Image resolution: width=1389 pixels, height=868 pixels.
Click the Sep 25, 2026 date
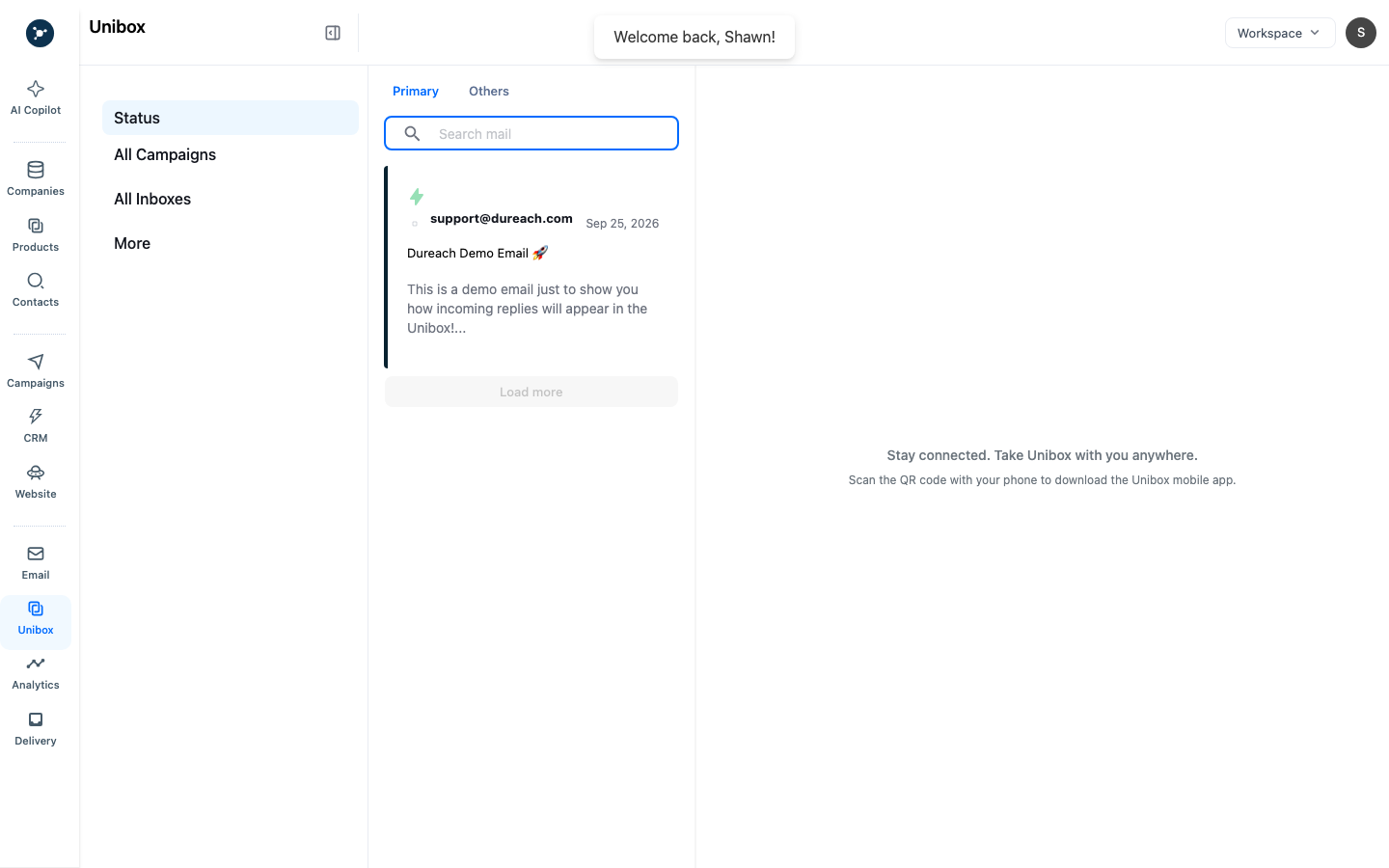[622, 224]
